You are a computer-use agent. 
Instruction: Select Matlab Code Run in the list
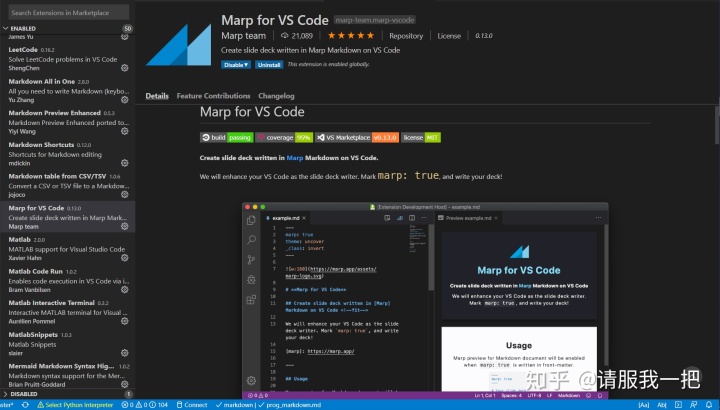point(68,280)
